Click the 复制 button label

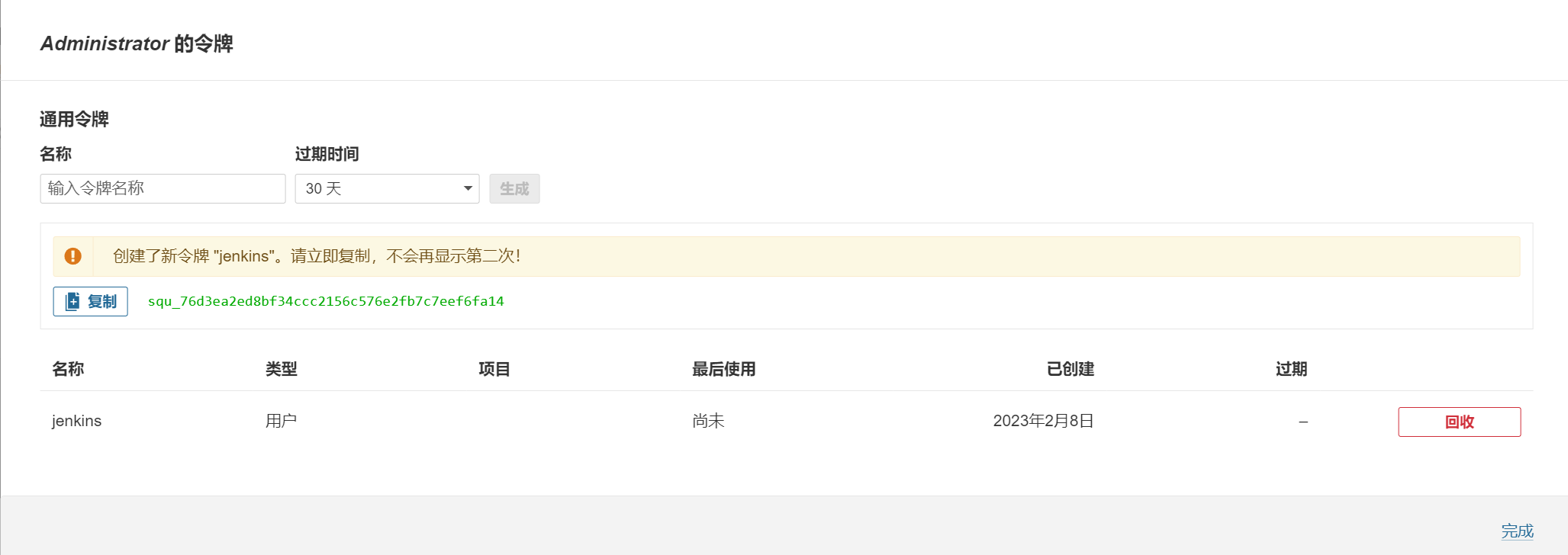point(102,302)
